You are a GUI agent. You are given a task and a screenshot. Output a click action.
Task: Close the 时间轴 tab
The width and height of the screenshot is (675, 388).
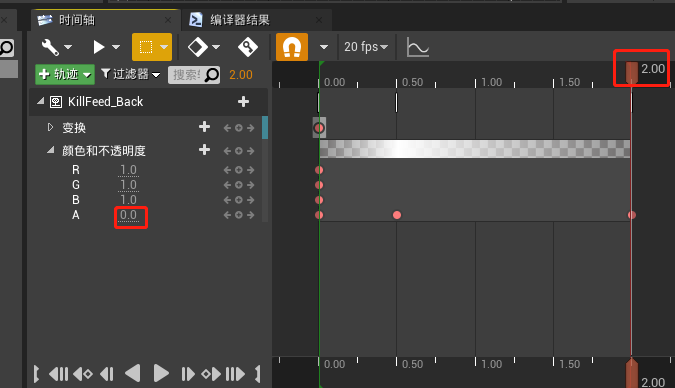[x=168, y=20]
